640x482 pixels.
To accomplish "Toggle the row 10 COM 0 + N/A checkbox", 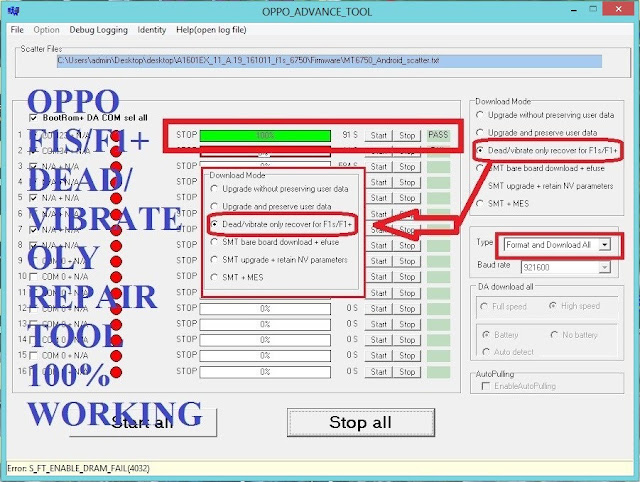I will click(33, 277).
